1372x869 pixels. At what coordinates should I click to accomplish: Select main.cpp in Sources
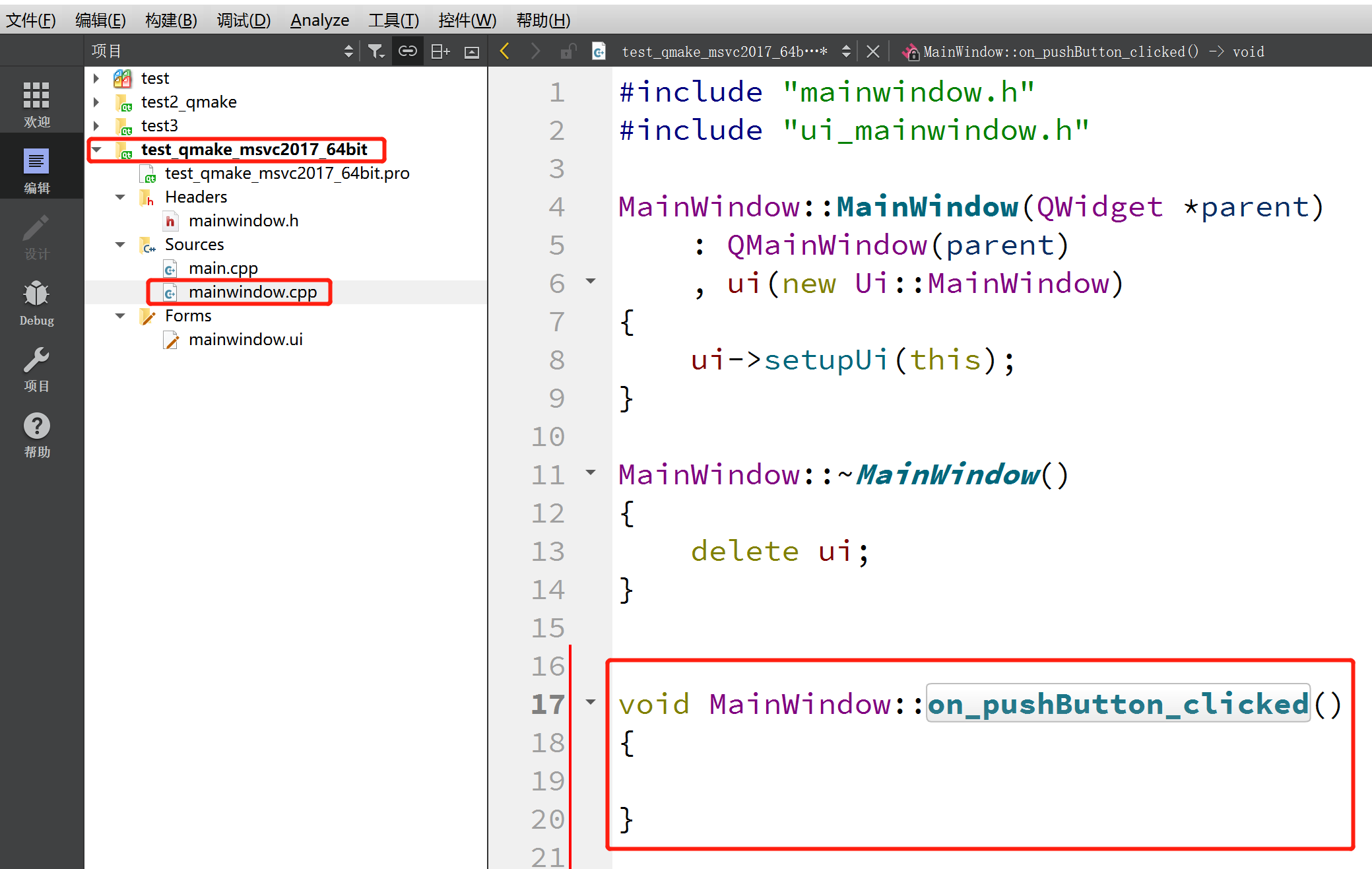coord(222,269)
